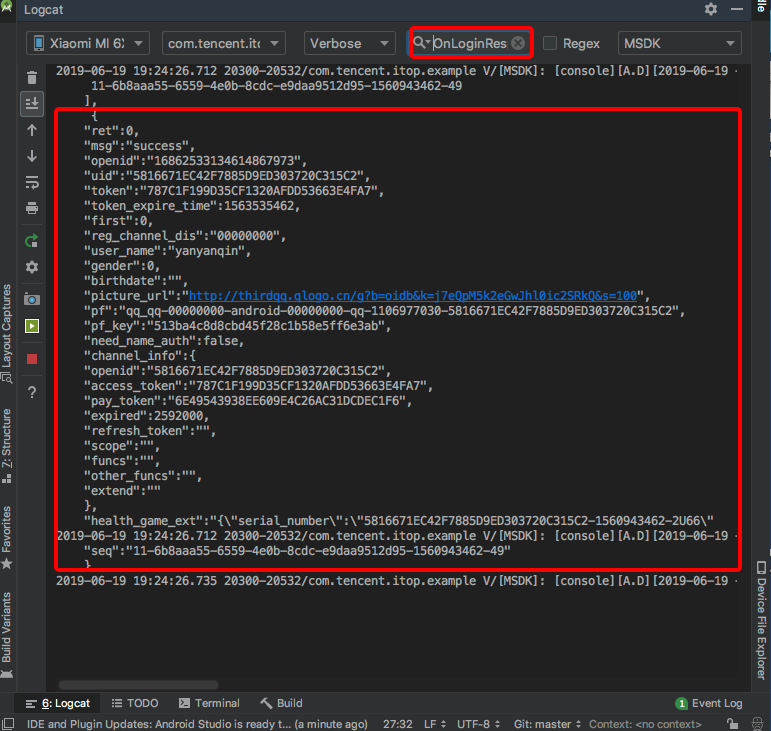
Task: Click the "pay_token" log line
Action: pyautogui.click(x=248, y=401)
